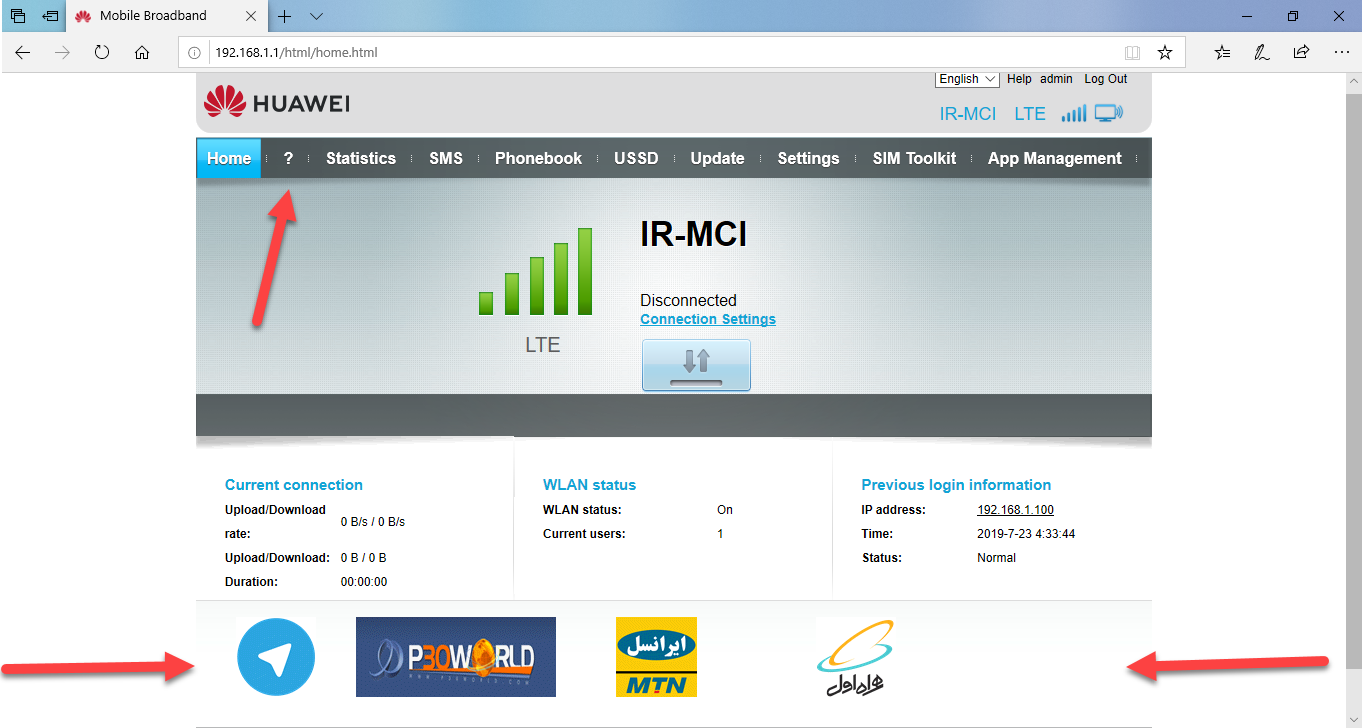Open the Connection Settings link
The image size is (1362, 728).
708,319
